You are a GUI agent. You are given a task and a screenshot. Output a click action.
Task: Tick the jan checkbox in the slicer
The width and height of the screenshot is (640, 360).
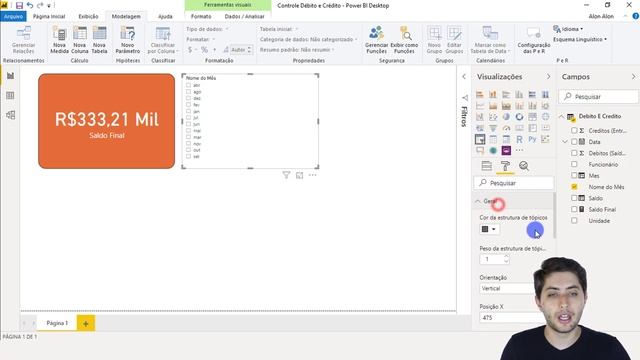click(188, 111)
